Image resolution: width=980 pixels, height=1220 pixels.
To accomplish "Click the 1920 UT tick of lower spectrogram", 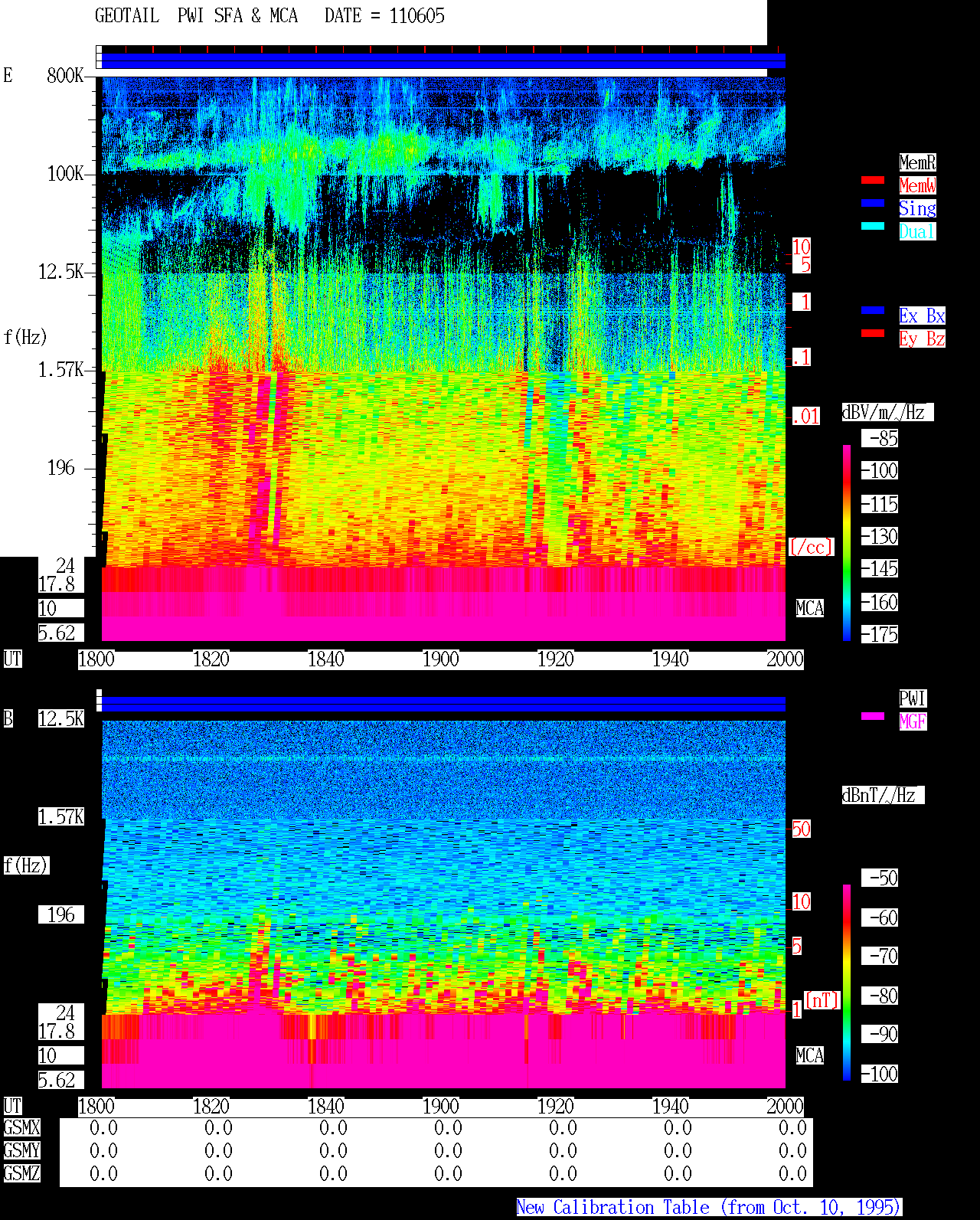I will click(x=556, y=1106).
